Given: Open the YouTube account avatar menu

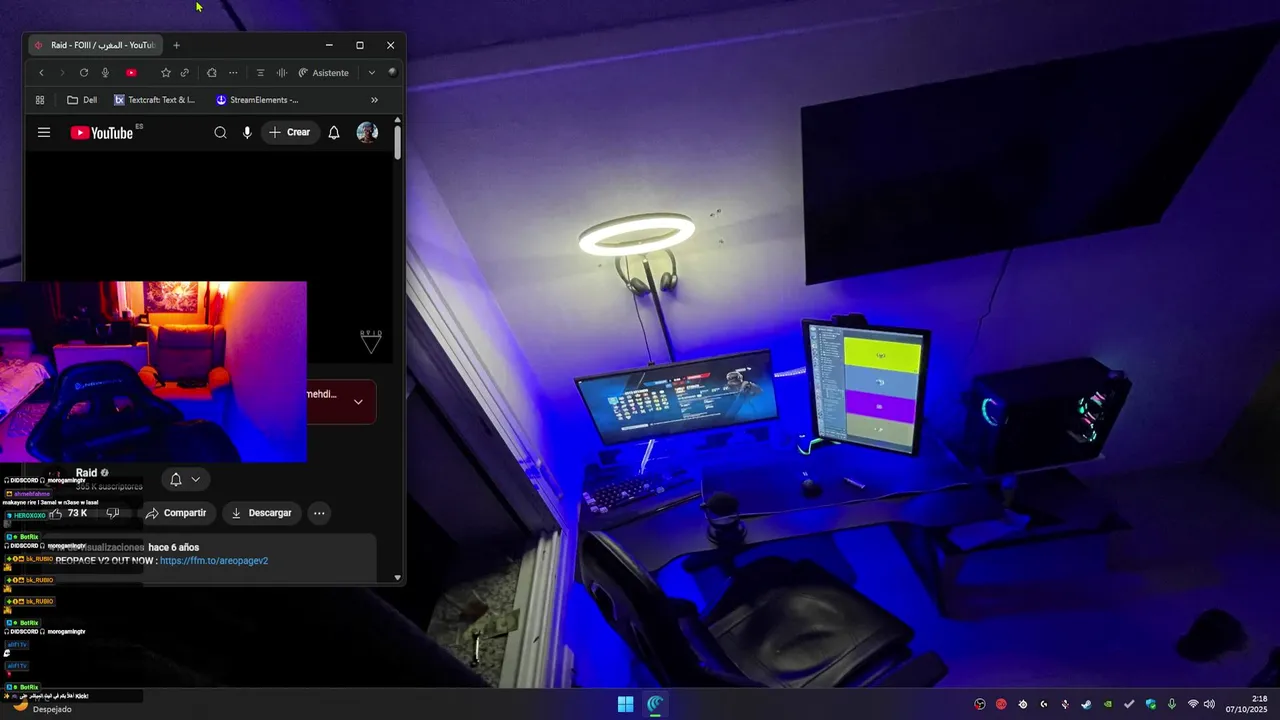Looking at the screenshot, I should tap(367, 132).
